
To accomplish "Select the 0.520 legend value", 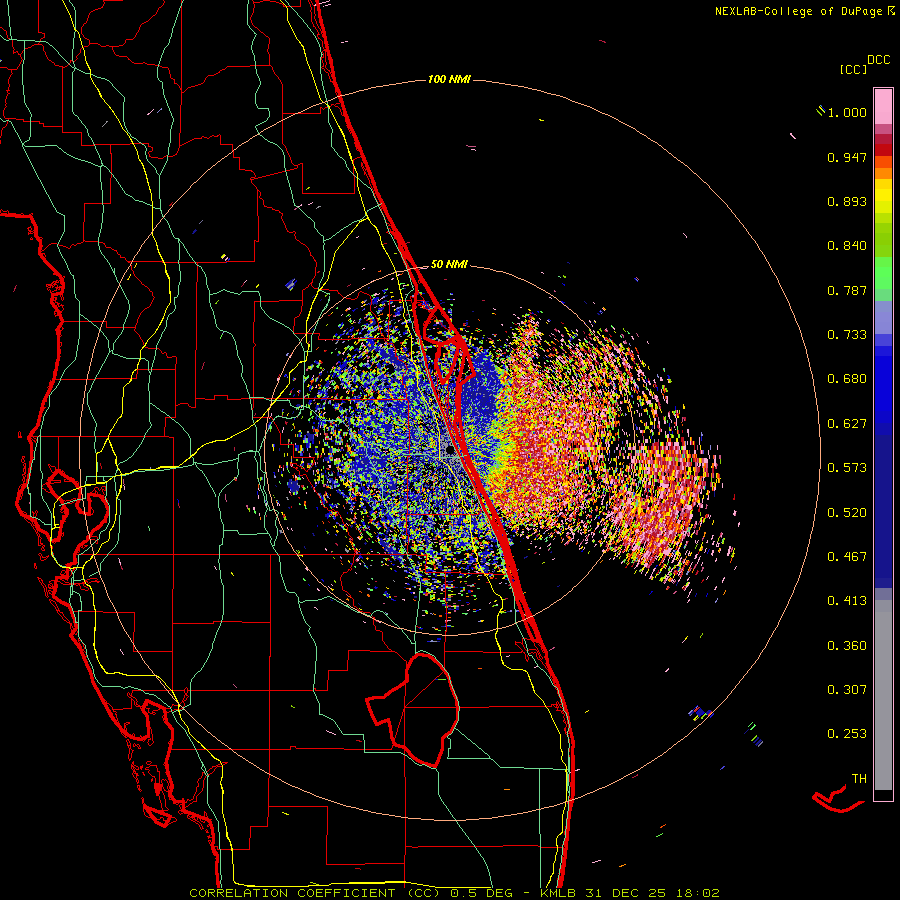I will click(847, 513).
